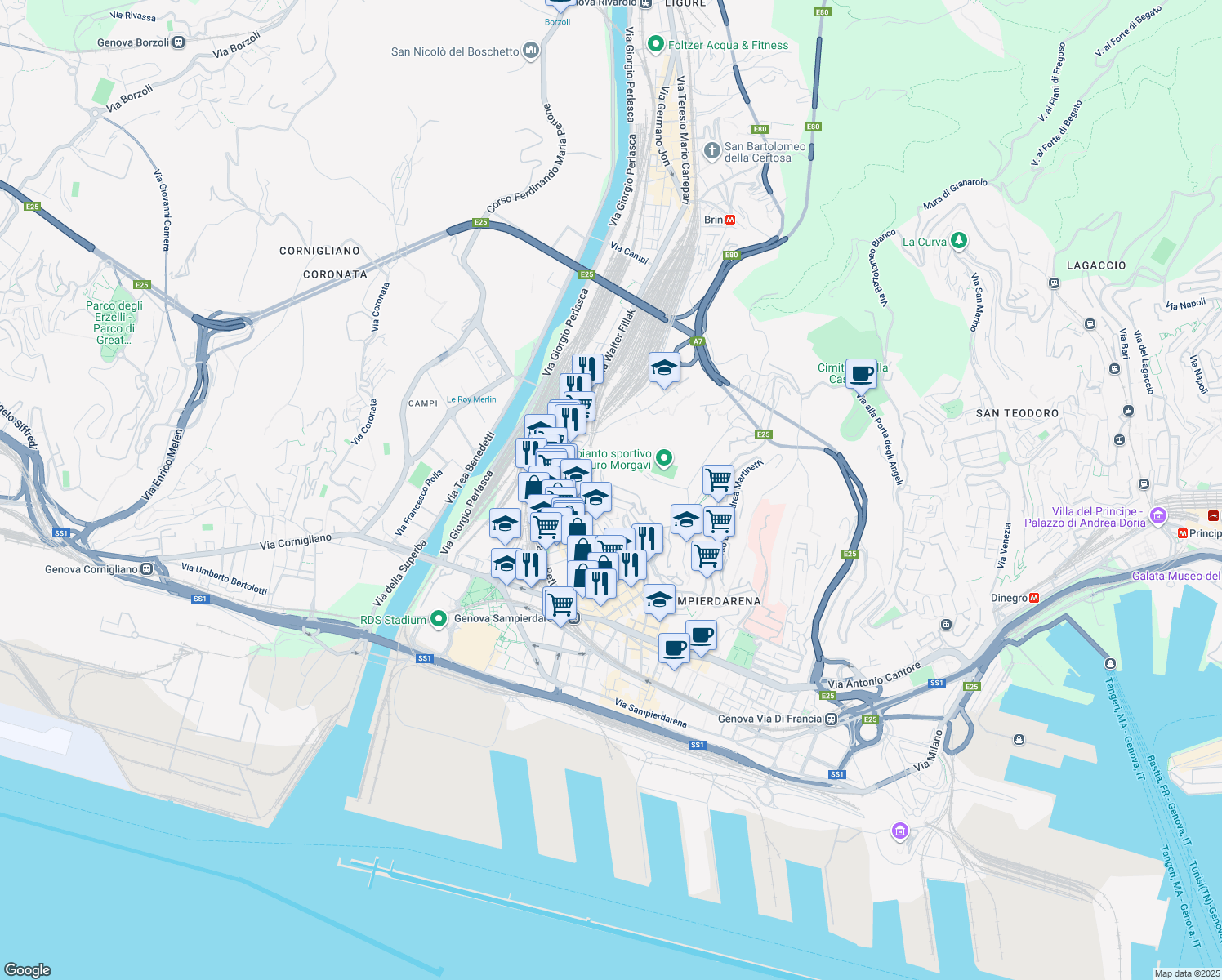
Task: Click the tree icon at La Curva park
Action: pyautogui.click(x=958, y=241)
